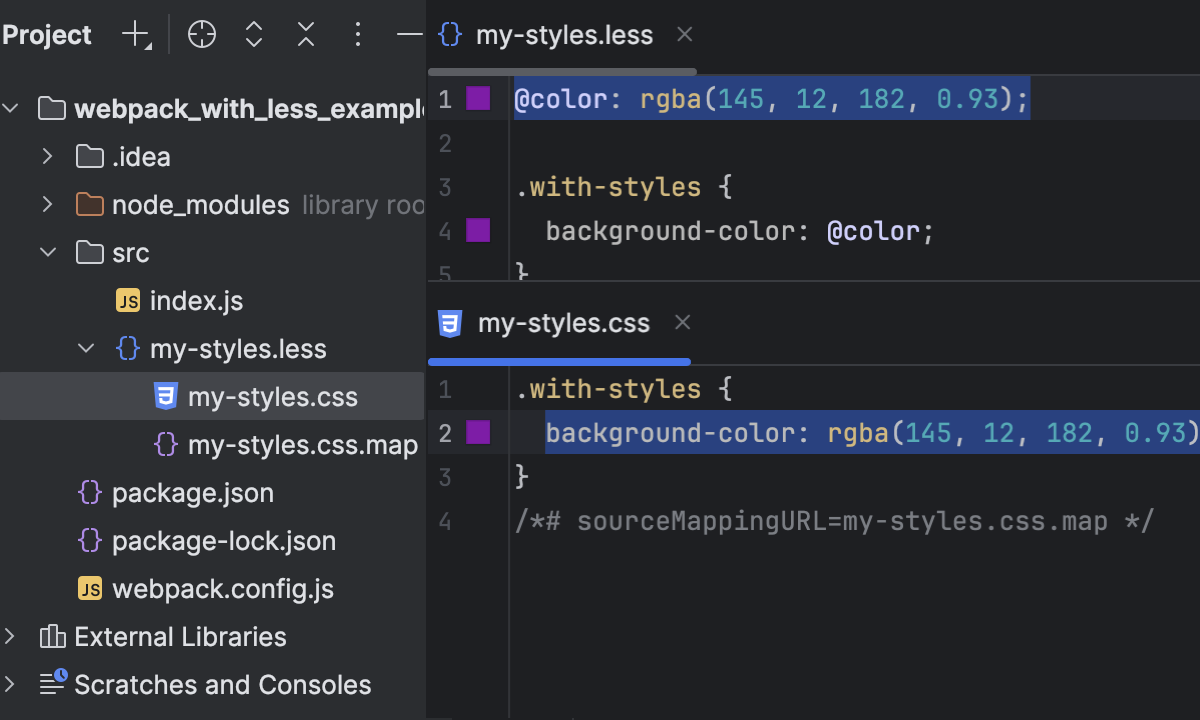The width and height of the screenshot is (1200, 720).
Task: Click the horizontal scrollbar above the less editor
Action: pos(560,70)
